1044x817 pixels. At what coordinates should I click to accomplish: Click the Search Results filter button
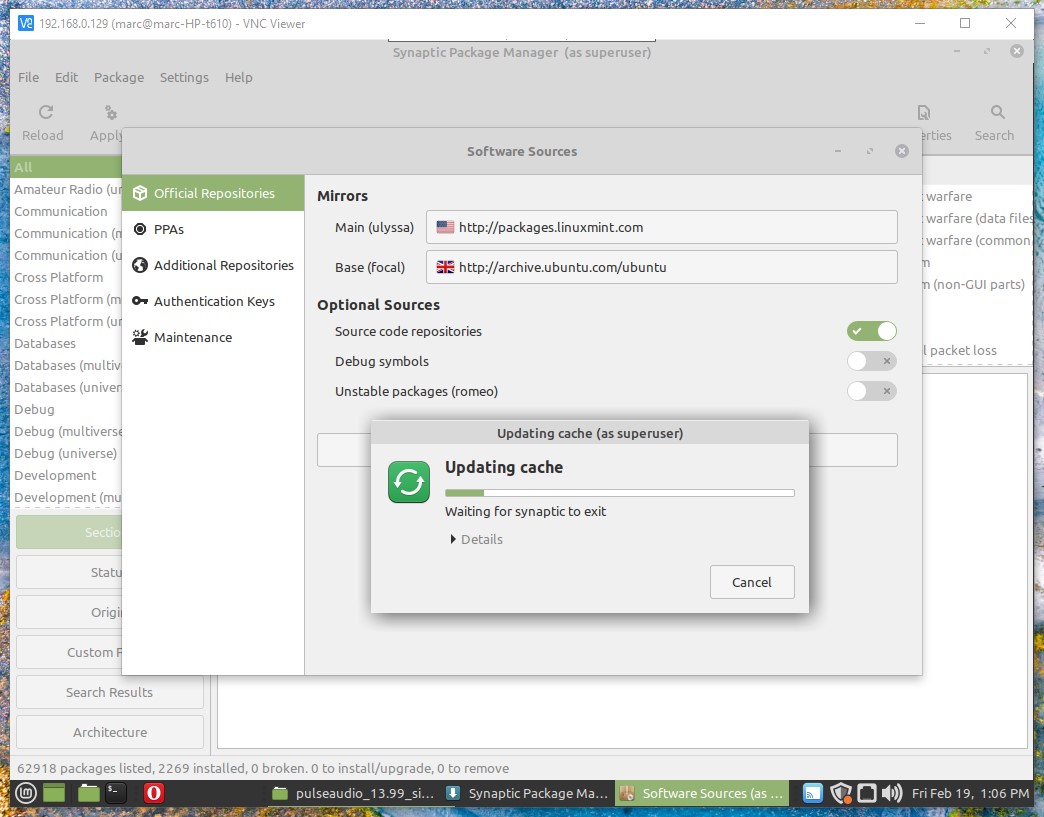point(110,692)
